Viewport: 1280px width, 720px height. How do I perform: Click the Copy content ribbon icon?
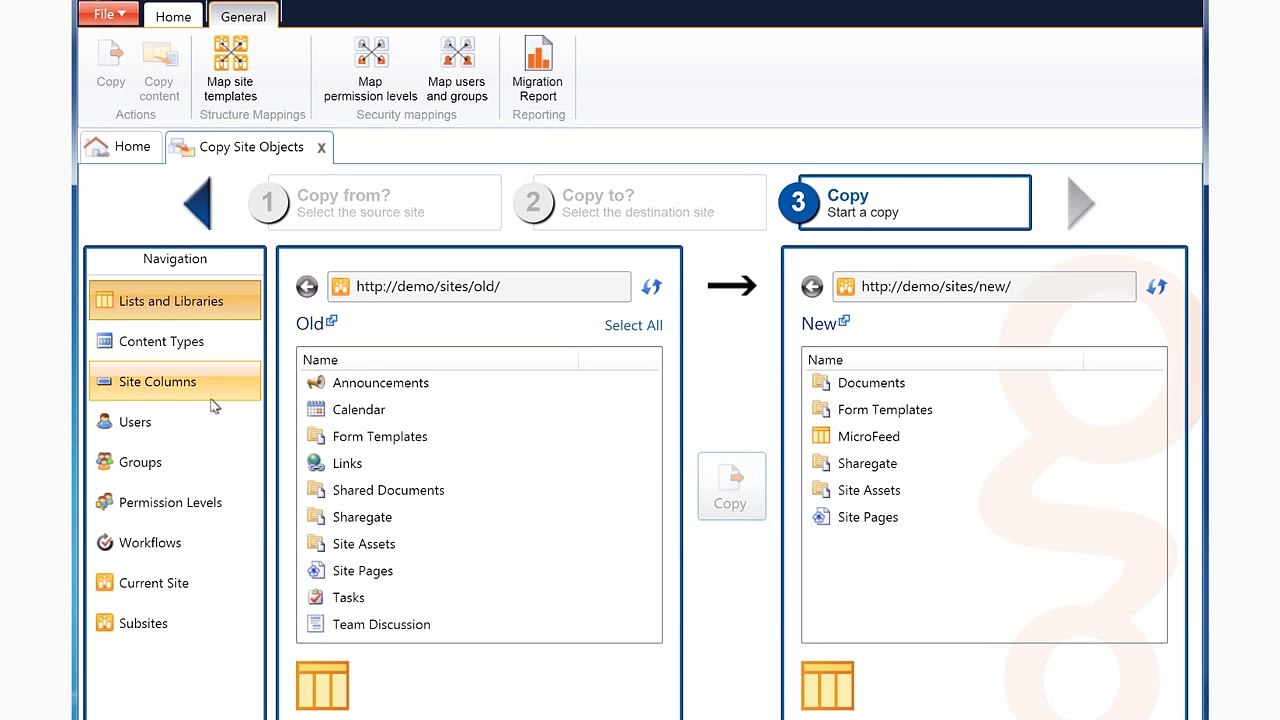159,70
